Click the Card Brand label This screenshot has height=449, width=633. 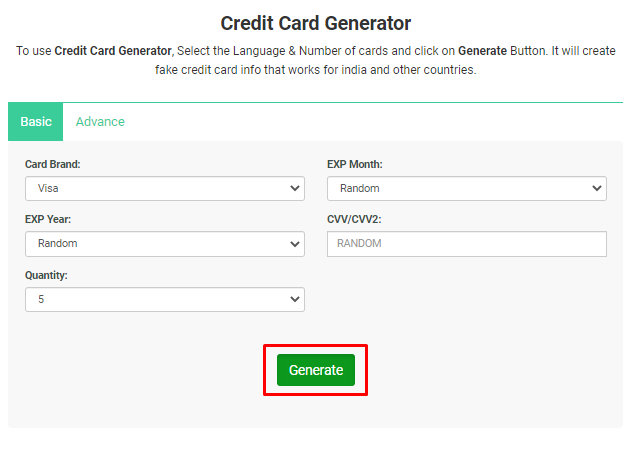[x=53, y=164]
